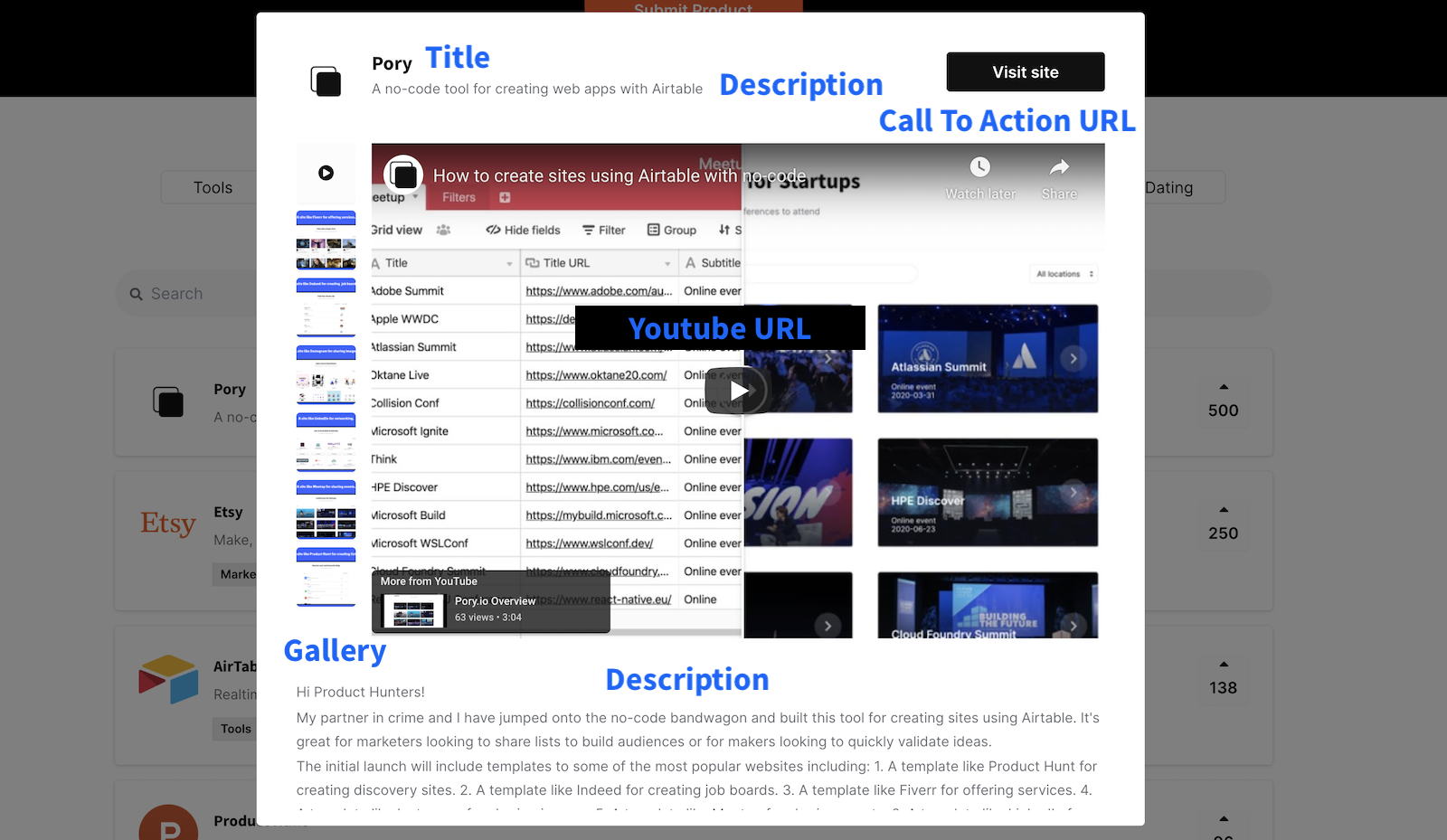Click the Pory logo in the modal header
Image resolution: width=1447 pixels, height=840 pixels.
point(326,81)
